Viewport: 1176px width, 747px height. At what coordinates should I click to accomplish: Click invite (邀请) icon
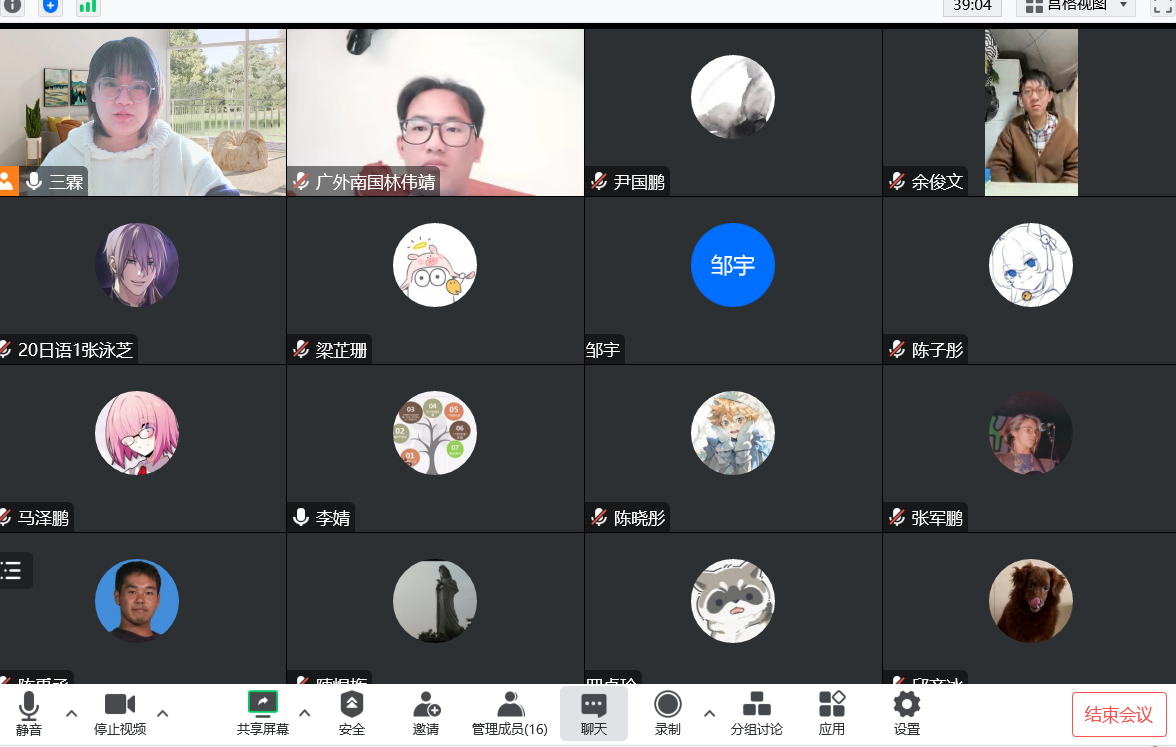click(426, 714)
